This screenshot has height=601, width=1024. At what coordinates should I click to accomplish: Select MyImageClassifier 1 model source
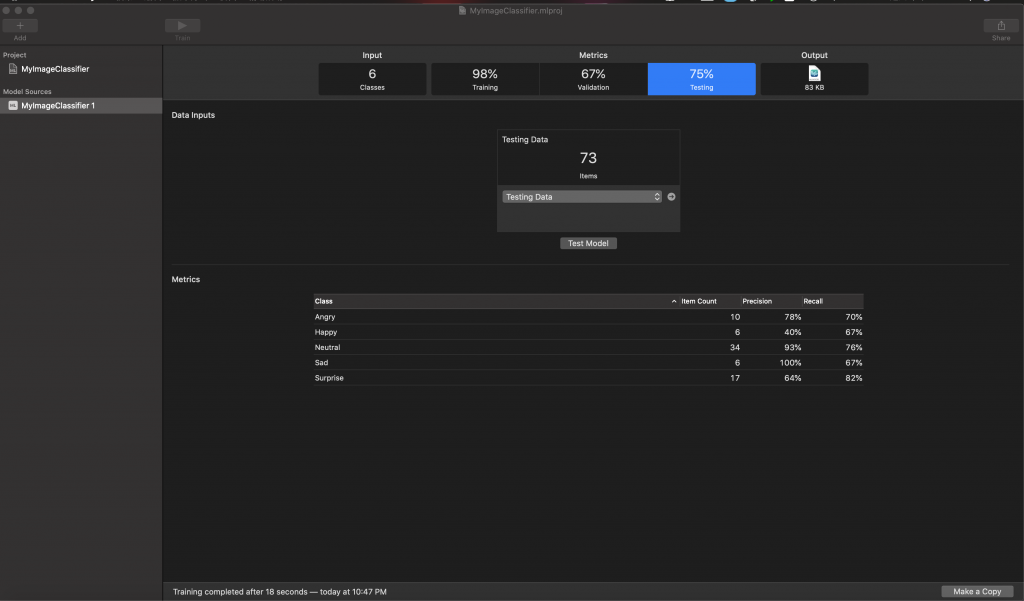(81, 105)
